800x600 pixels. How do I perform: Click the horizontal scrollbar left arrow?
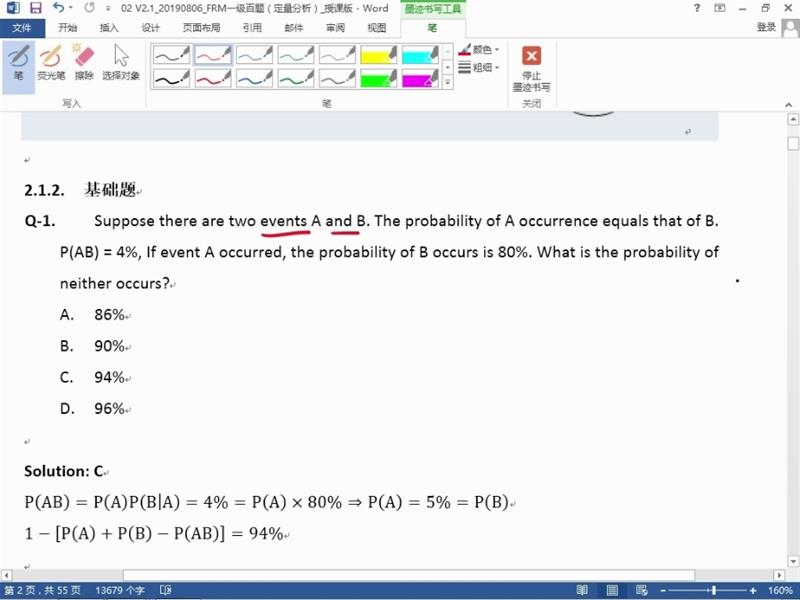click(x=6, y=575)
